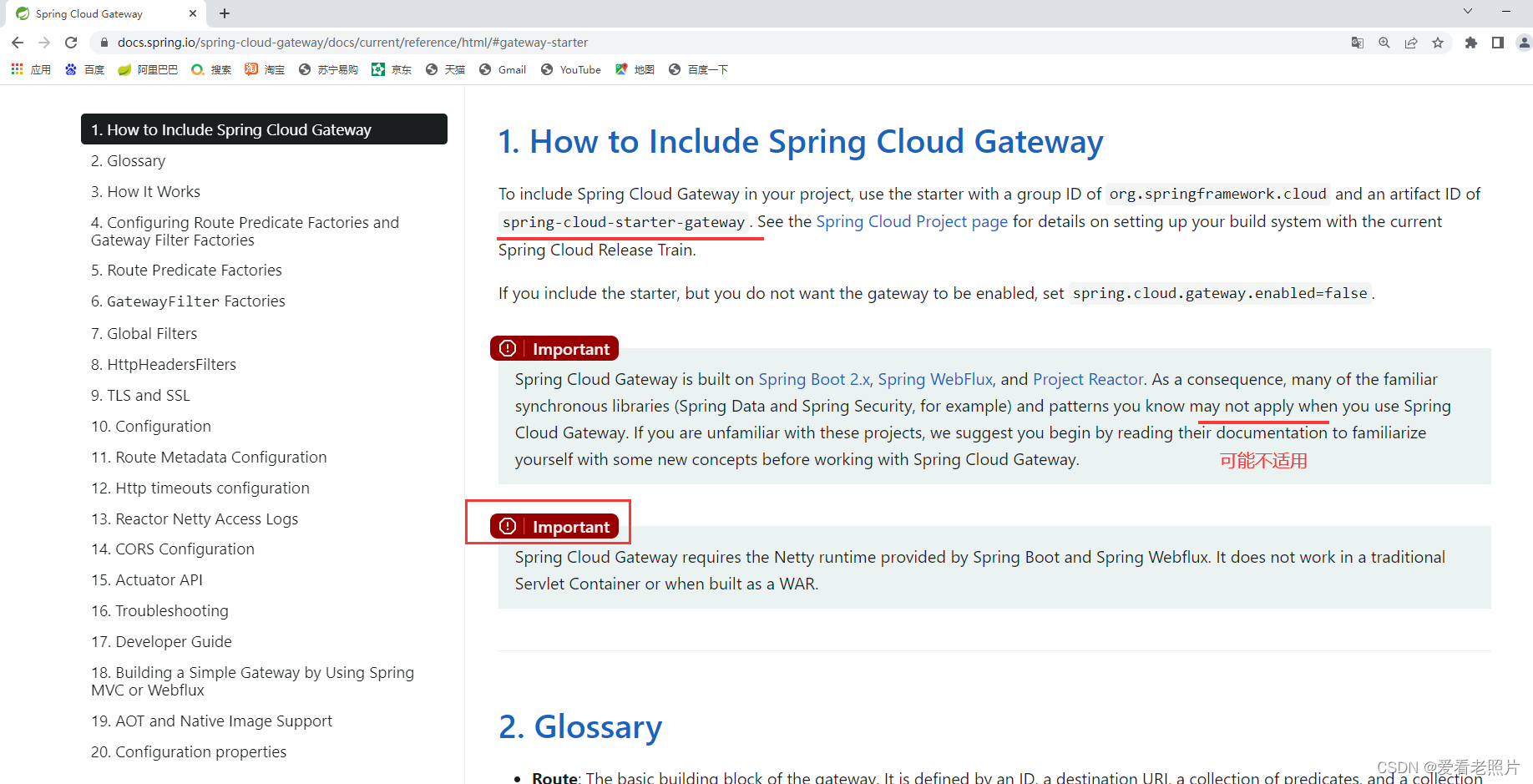This screenshot has width=1533, height=784.
Task: Bookmark this page with the star icon
Action: [x=1438, y=43]
